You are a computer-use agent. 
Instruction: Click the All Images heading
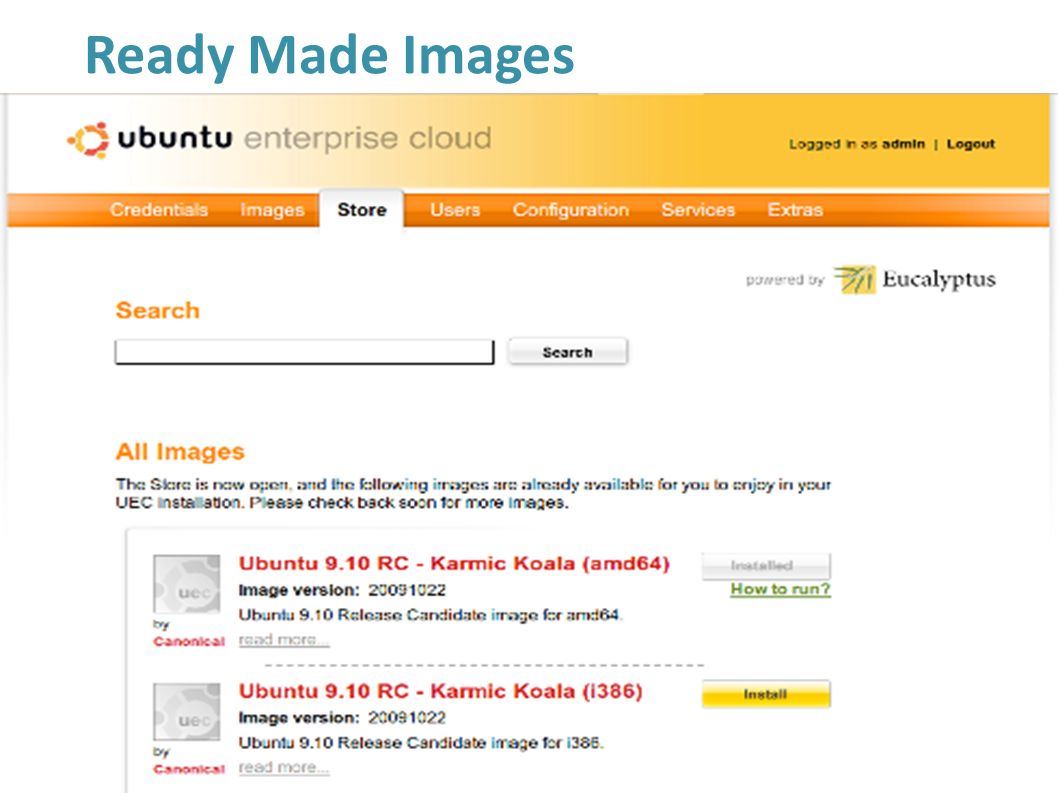point(180,452)
